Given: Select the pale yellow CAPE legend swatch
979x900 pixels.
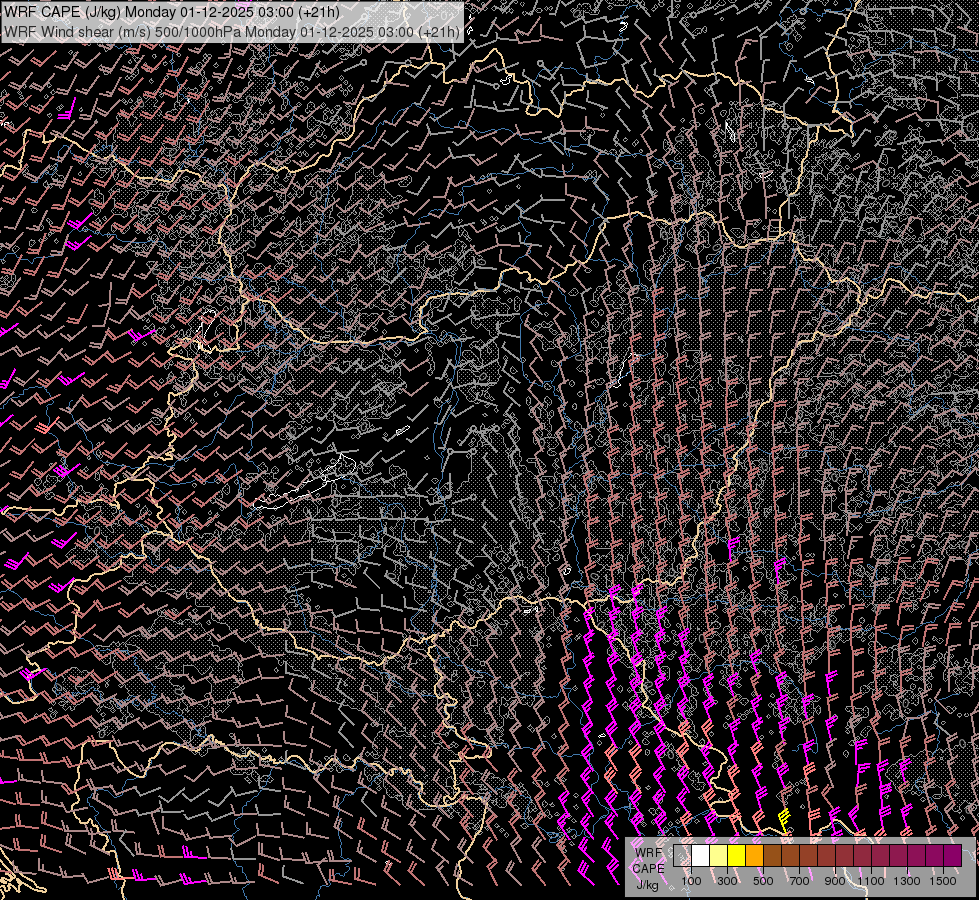Looking at the screenshot, I should (x=719, y=855).
